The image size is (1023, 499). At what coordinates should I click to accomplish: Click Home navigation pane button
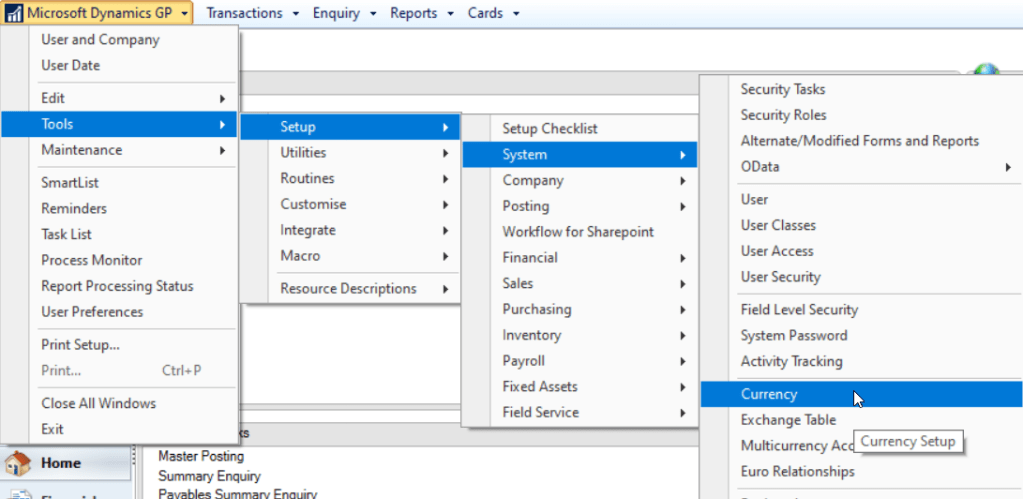pyautogui.click(x=61, y=464)
